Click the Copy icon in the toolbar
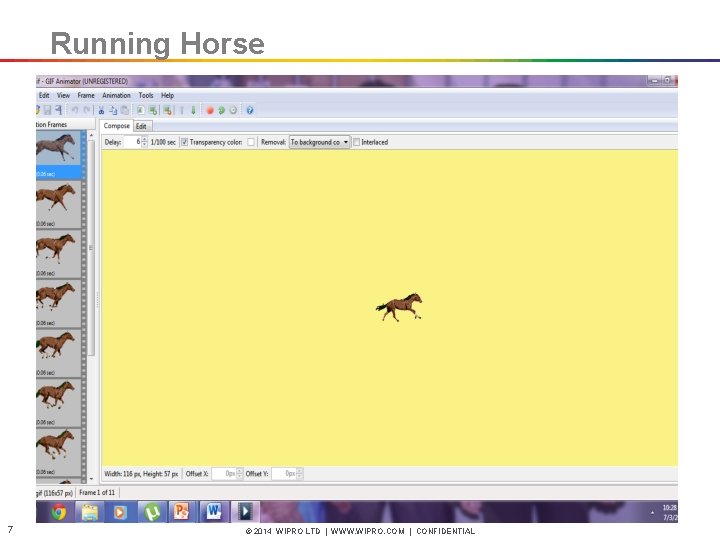Viewport: 720px width, 540px height. [x=113, y=110]
